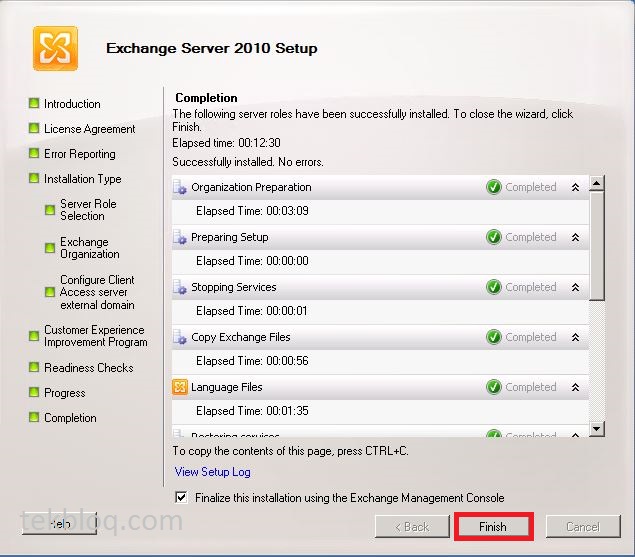
Task: Click green checkmark for Organization Preparation
Action: point(494,187)
